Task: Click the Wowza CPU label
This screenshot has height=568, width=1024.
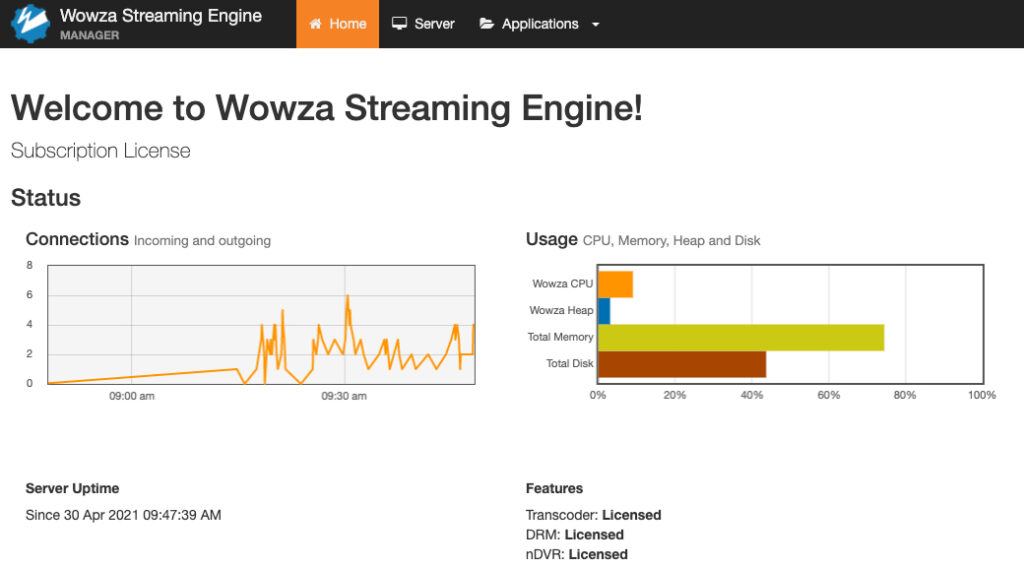Action: [562, 284]
